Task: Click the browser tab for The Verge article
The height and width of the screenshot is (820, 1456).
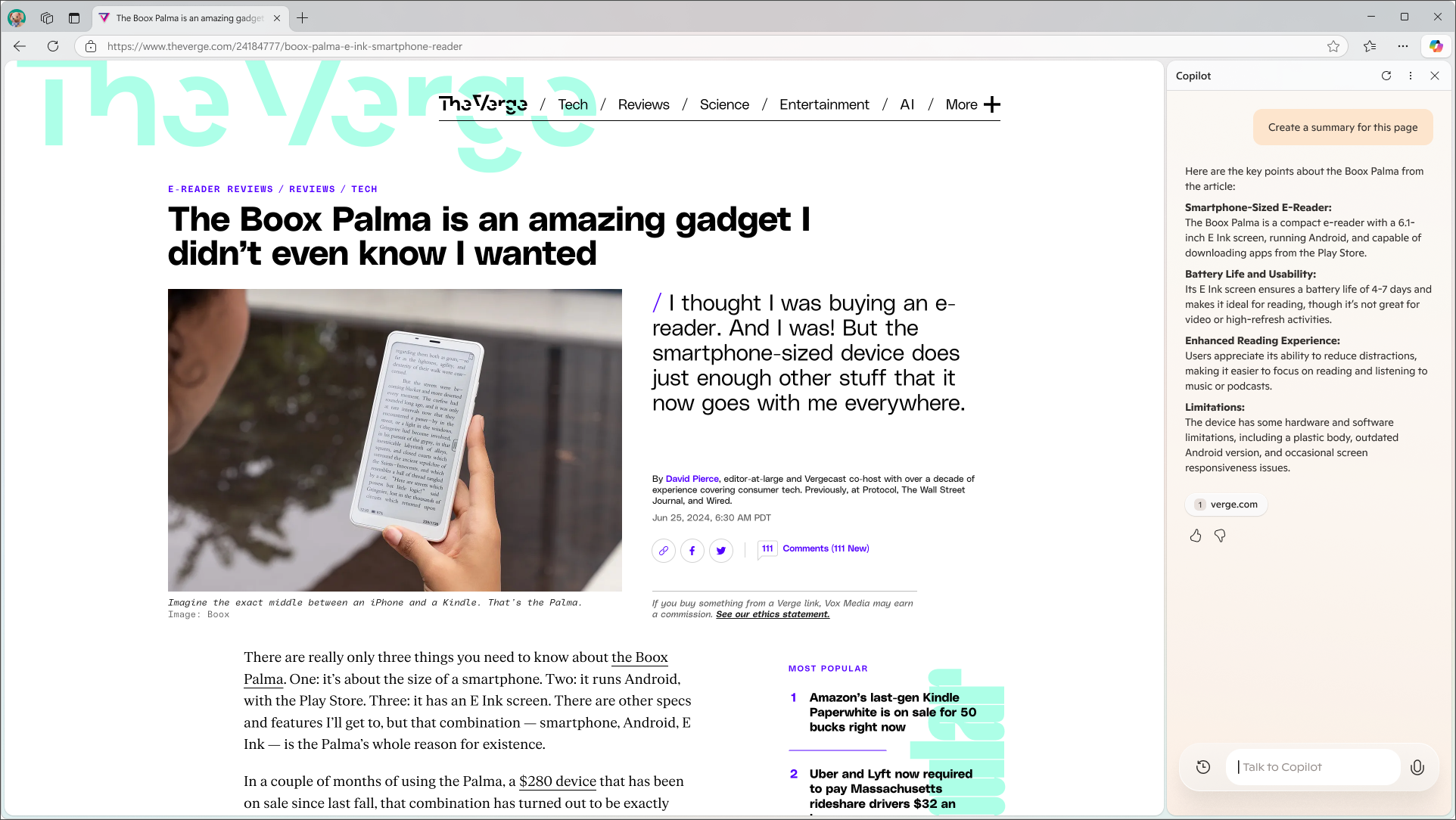Action: point(189,17)
